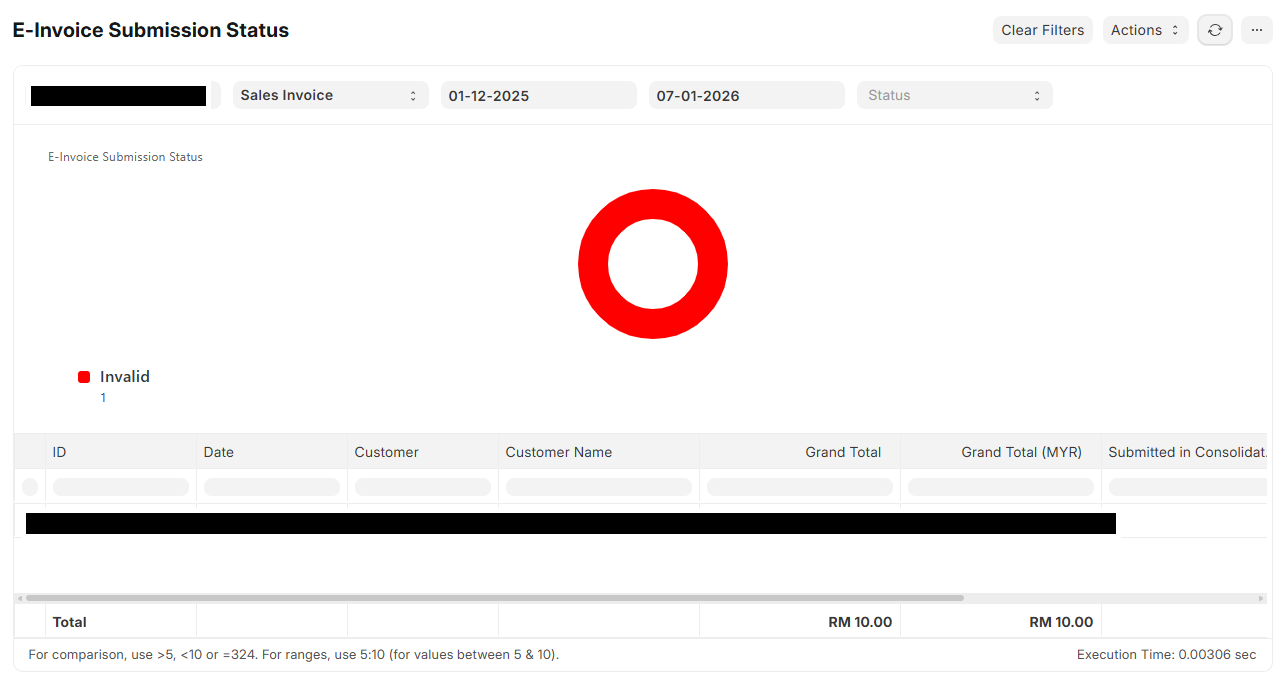Open the three-dots more options menu
The height and width of the screenshot is (683, 1283).
1257,30
